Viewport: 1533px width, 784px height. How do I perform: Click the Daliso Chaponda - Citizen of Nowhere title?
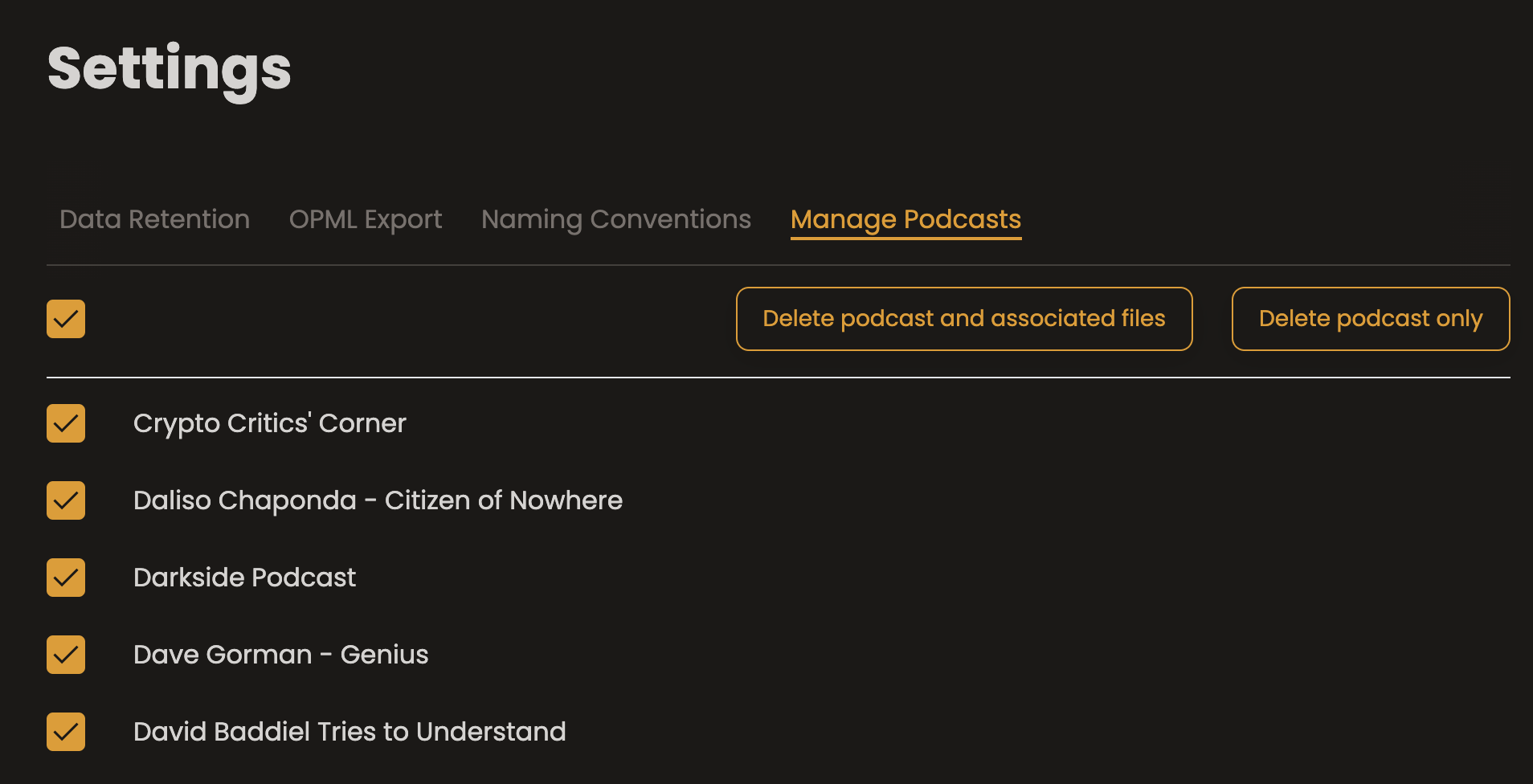click(378, 500)
